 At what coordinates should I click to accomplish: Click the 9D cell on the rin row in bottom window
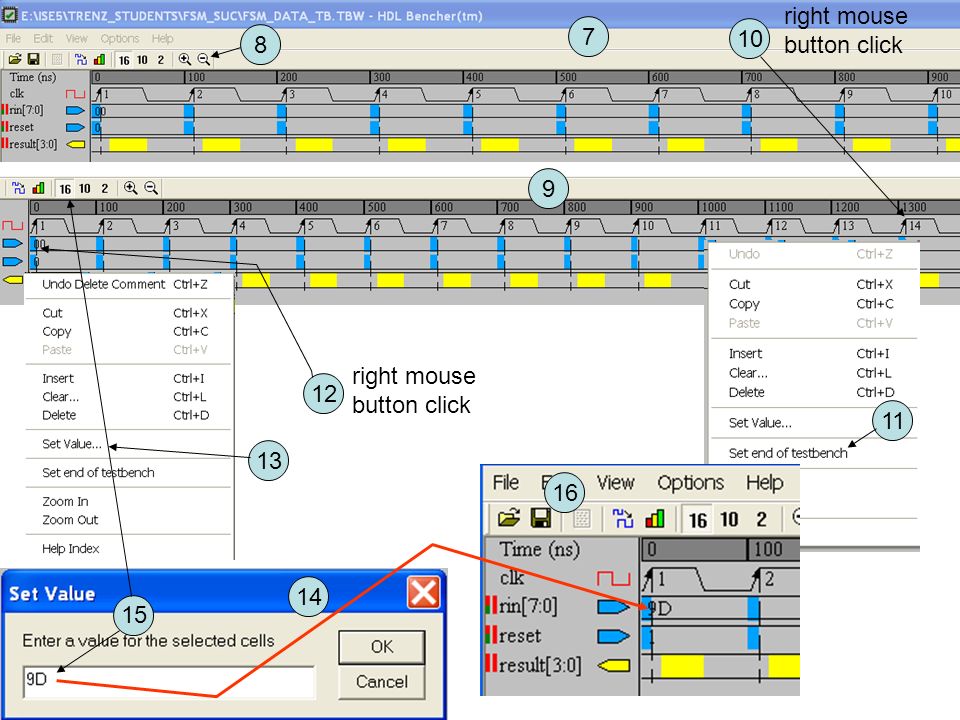(660, 608)
